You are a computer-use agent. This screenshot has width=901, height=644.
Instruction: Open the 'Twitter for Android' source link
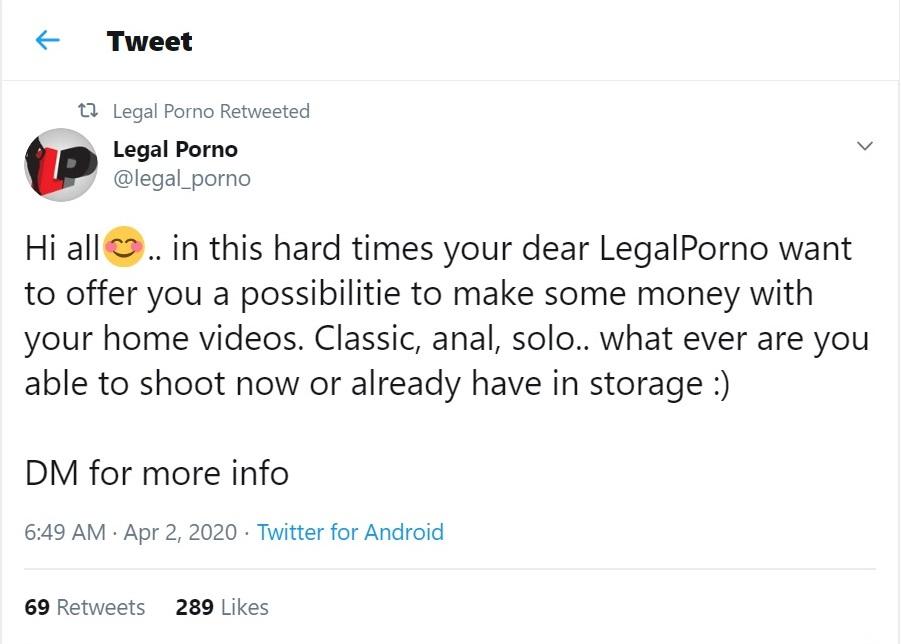click(350, 532)
